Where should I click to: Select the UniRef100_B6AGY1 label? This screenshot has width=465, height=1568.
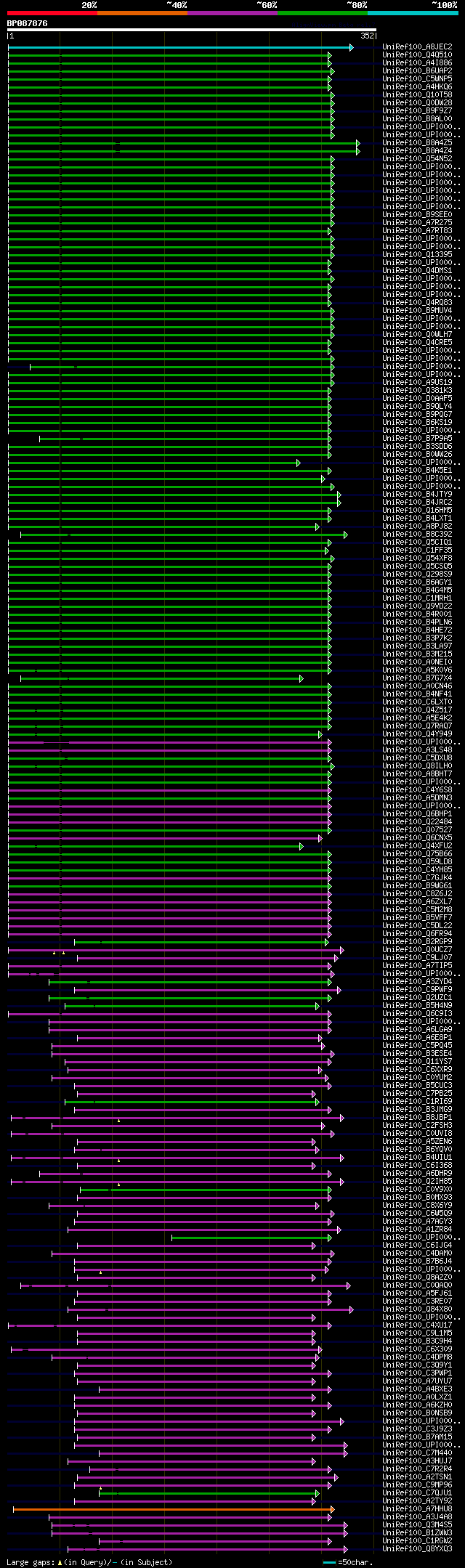417,582
